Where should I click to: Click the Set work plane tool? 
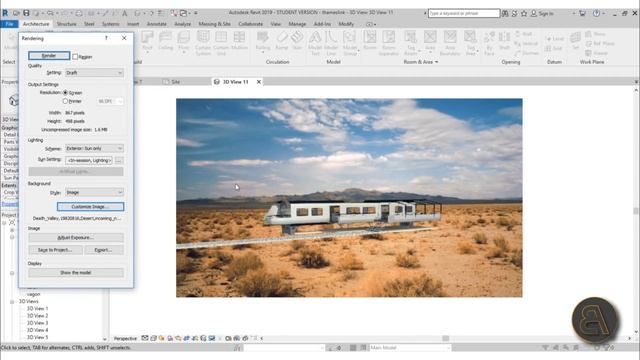click(575, 41)
